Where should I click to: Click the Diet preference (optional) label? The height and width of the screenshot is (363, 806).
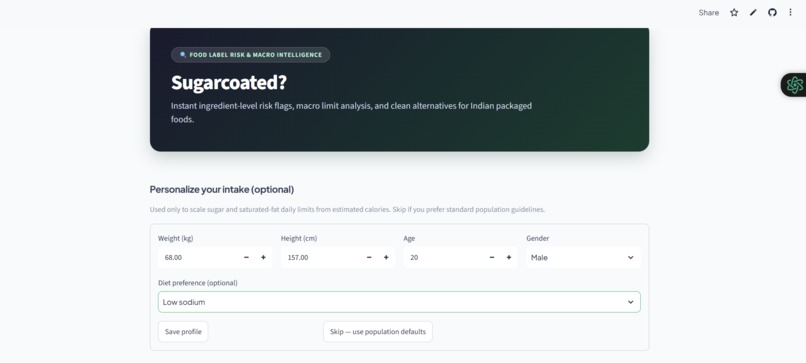198,283
